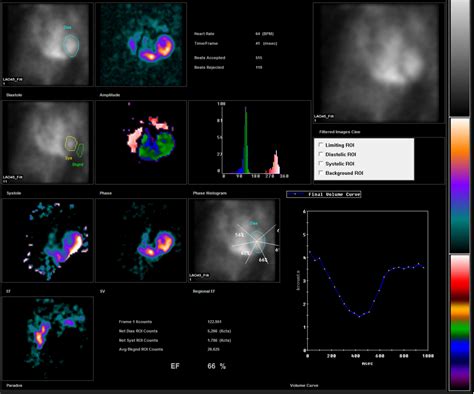Enable the Diastolic ROI checkbox
This screenshot has width=474, height=394.
click(x=321, y=154)
